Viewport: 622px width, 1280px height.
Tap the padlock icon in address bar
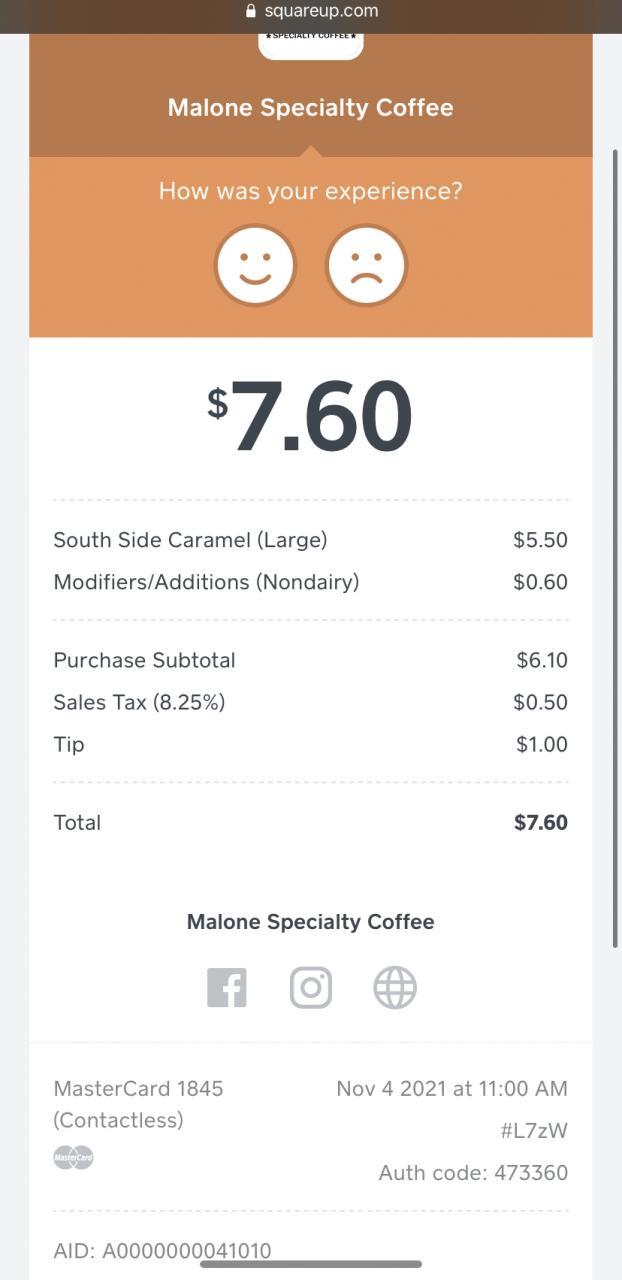click(251, 12)
